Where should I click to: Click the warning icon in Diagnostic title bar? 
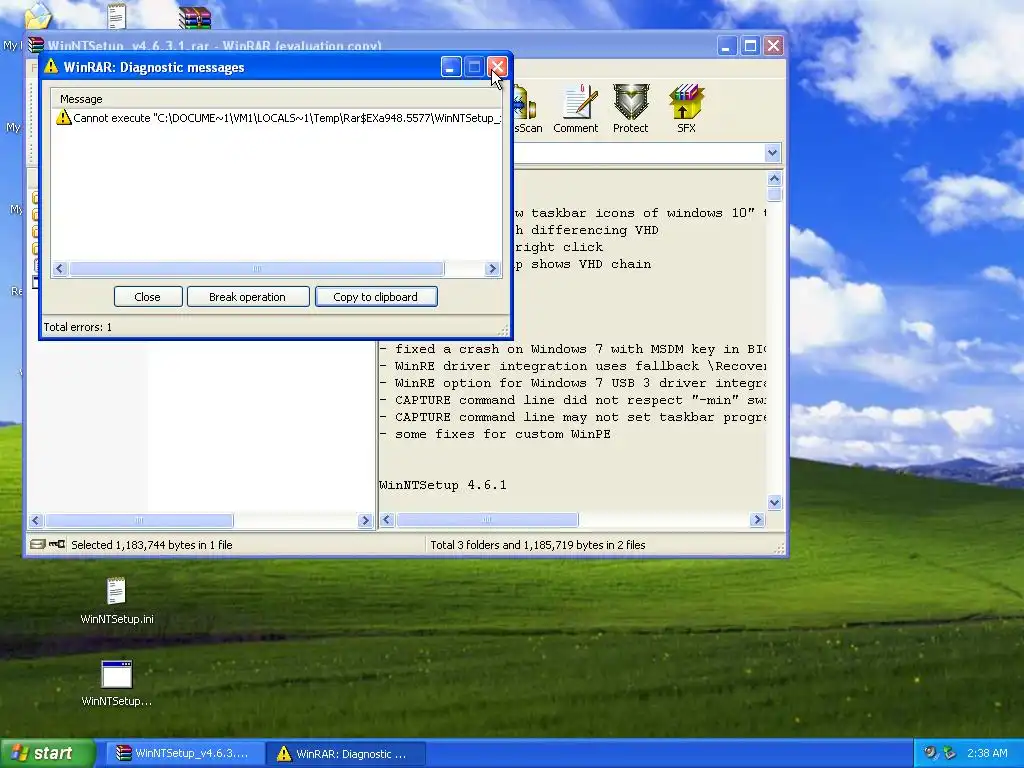[51, 67]
